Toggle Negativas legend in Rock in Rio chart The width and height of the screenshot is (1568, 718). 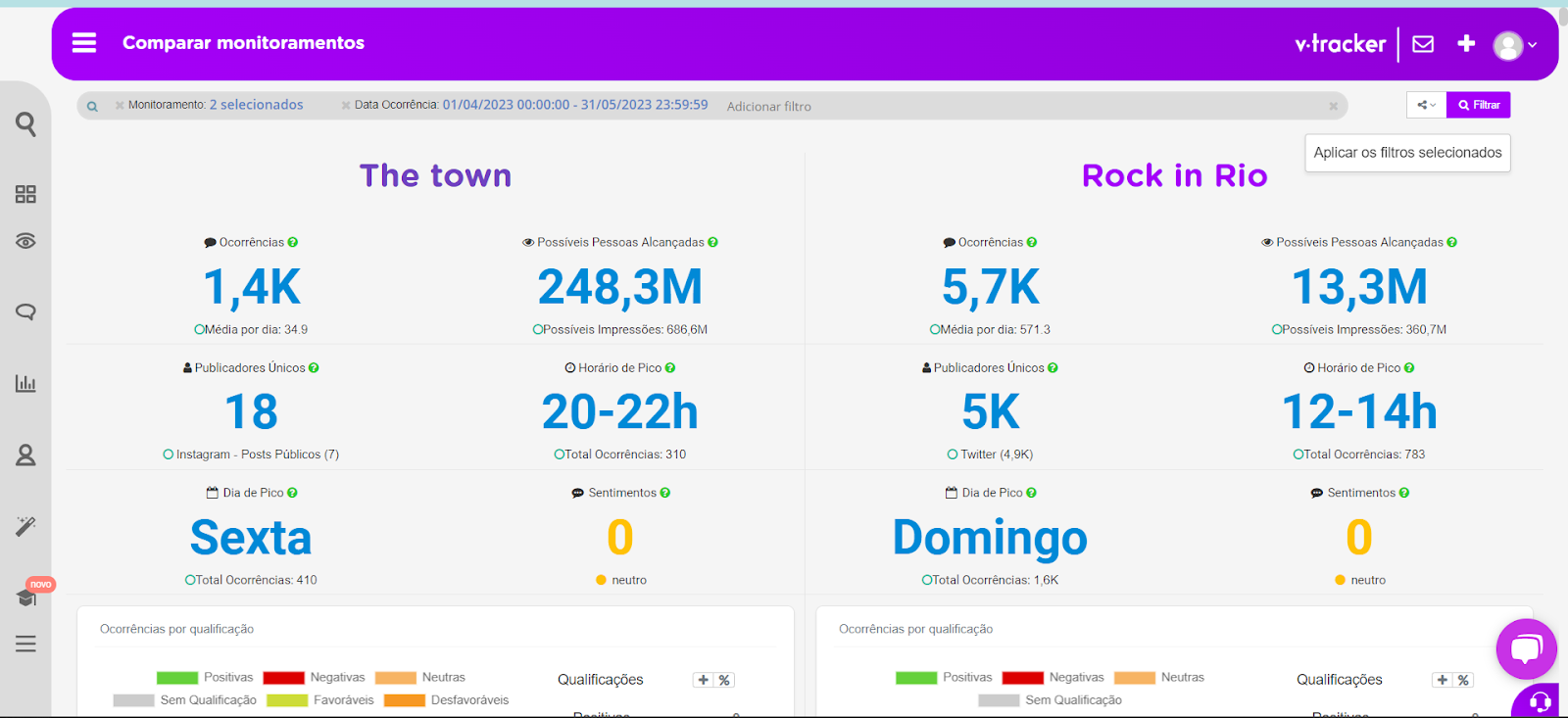(x=1053, y=678)
